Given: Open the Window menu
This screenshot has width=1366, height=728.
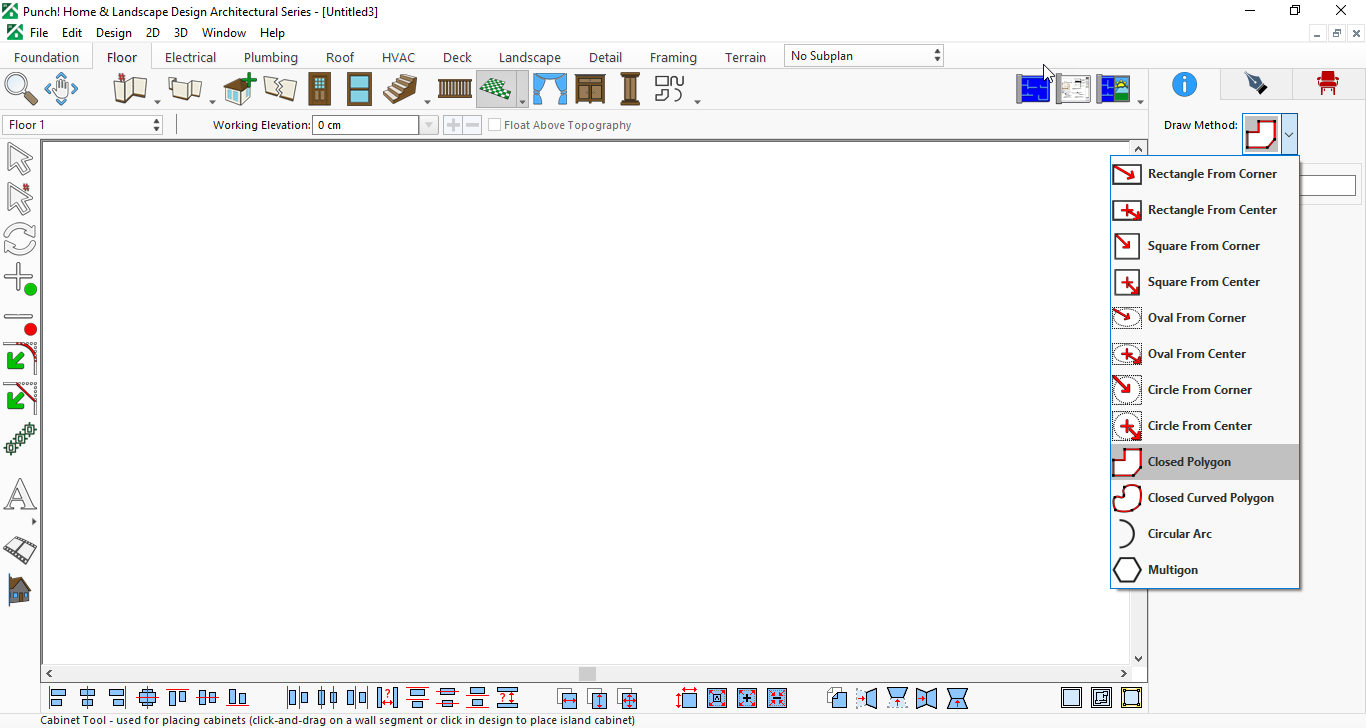Looking at the screenshot, I should [224, 33].
